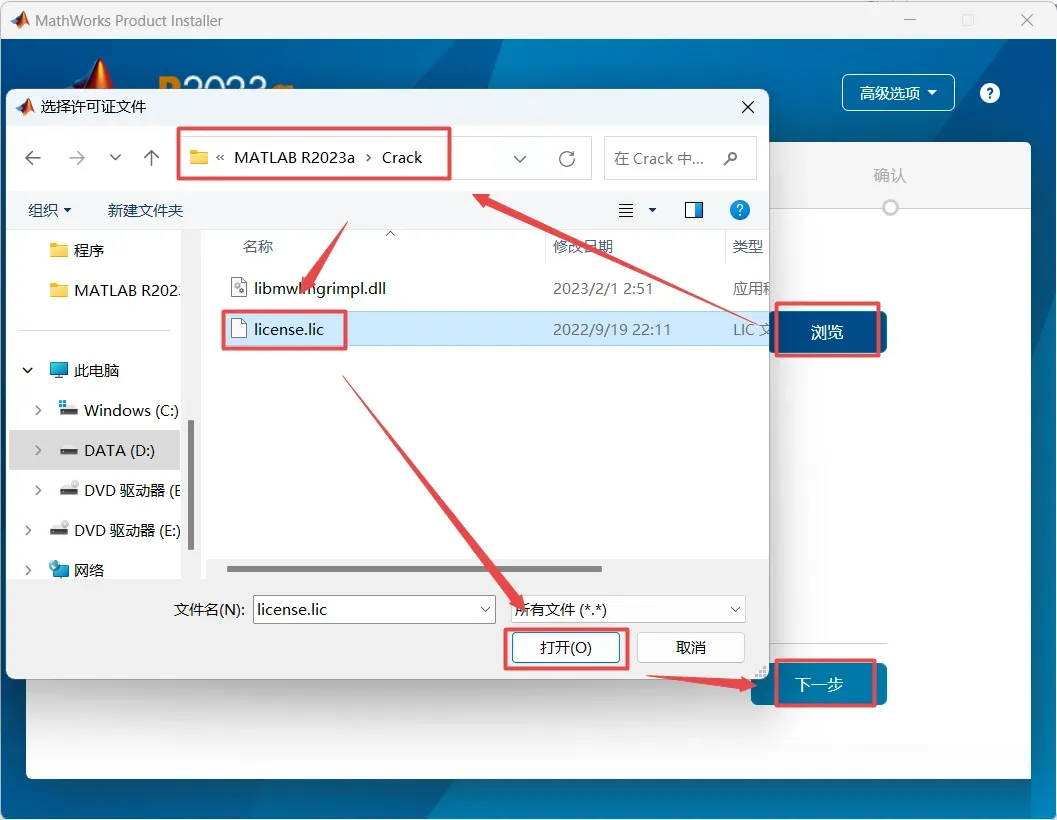Click MathWorks logo in installer title bar
1057x820 pixels.
coord(20,20)
